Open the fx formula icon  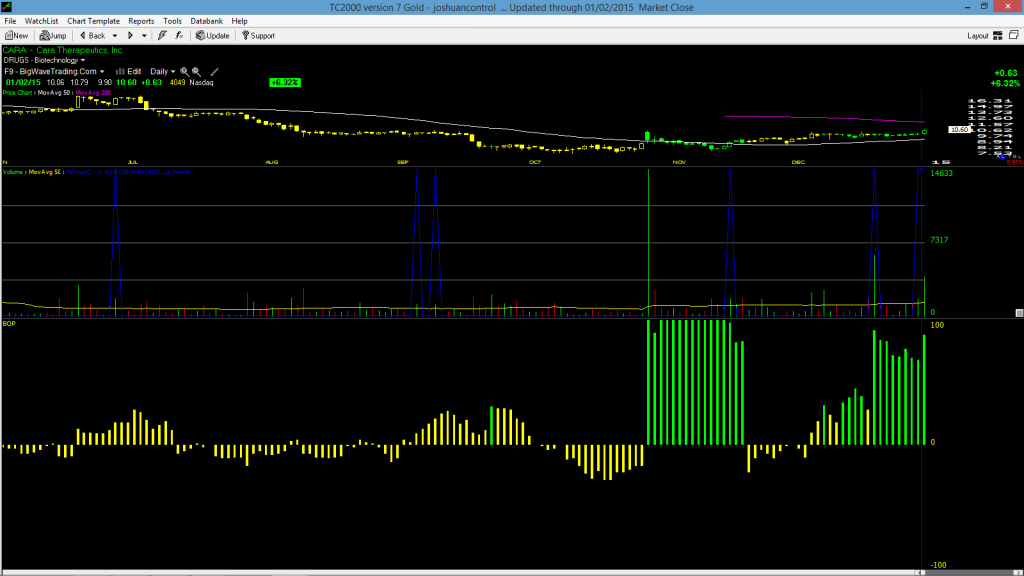(179, 36)
